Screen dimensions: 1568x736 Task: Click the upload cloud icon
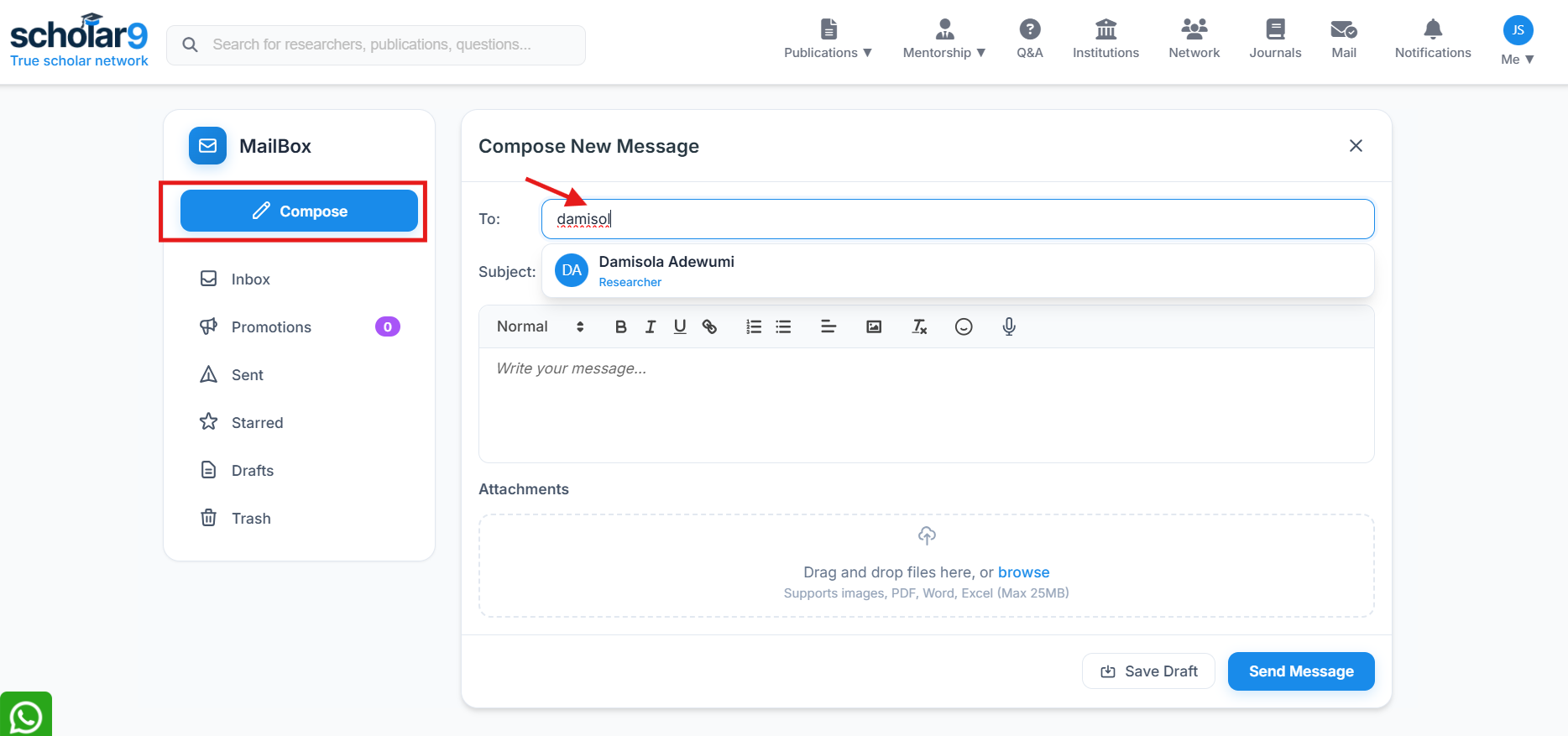927,535
